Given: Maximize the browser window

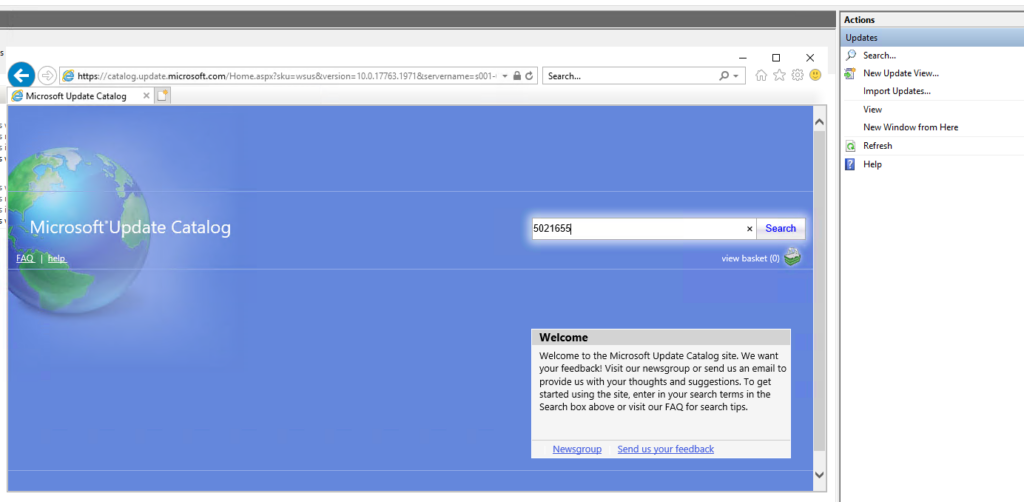Looking at the screenshot, I should tap(776, 58).
